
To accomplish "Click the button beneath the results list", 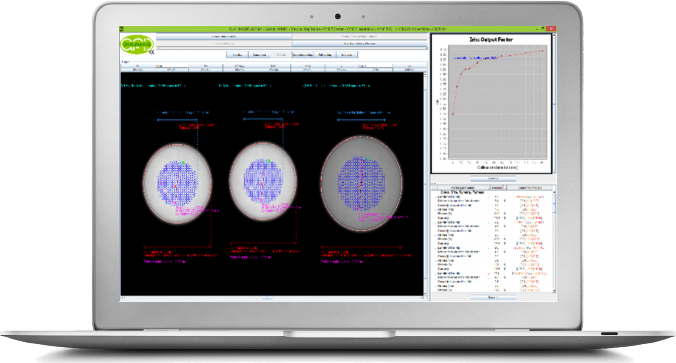I will pos(493,297).
